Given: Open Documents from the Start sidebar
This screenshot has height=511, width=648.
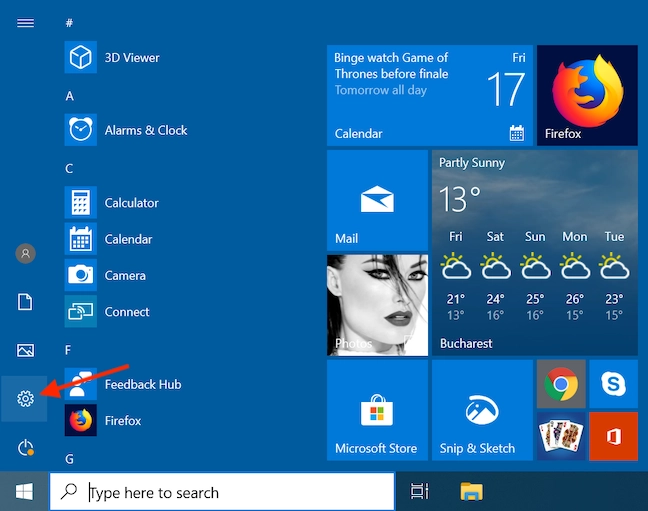Looking at the screenshot, I should [25, 302].
